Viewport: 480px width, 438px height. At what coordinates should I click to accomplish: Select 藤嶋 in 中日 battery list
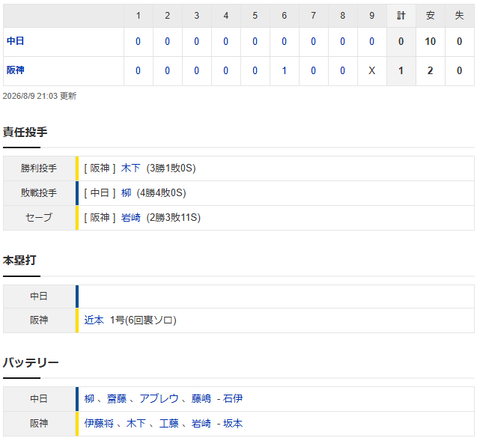coord(201,398)
